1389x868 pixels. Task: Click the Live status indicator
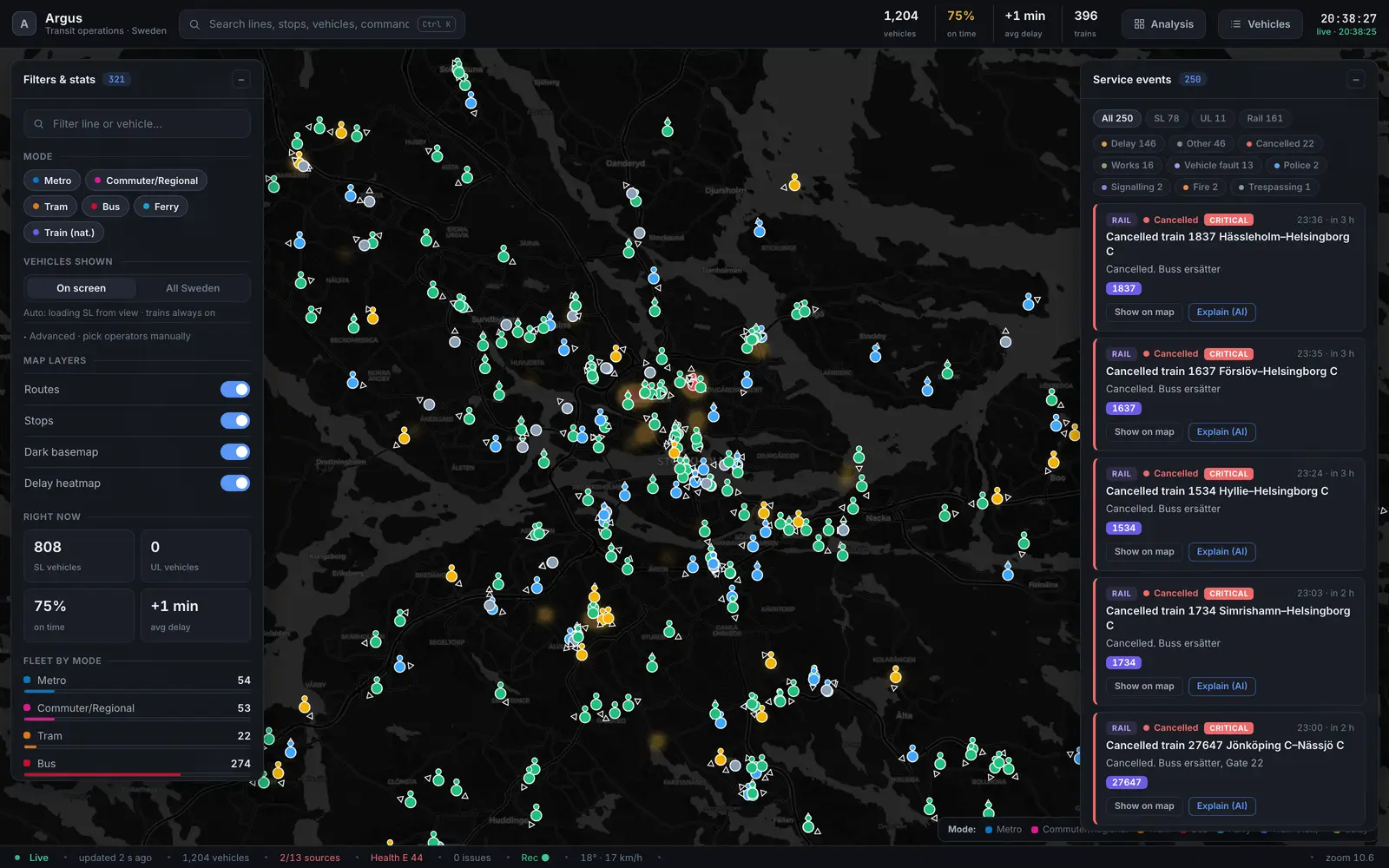tap(31, 858)
